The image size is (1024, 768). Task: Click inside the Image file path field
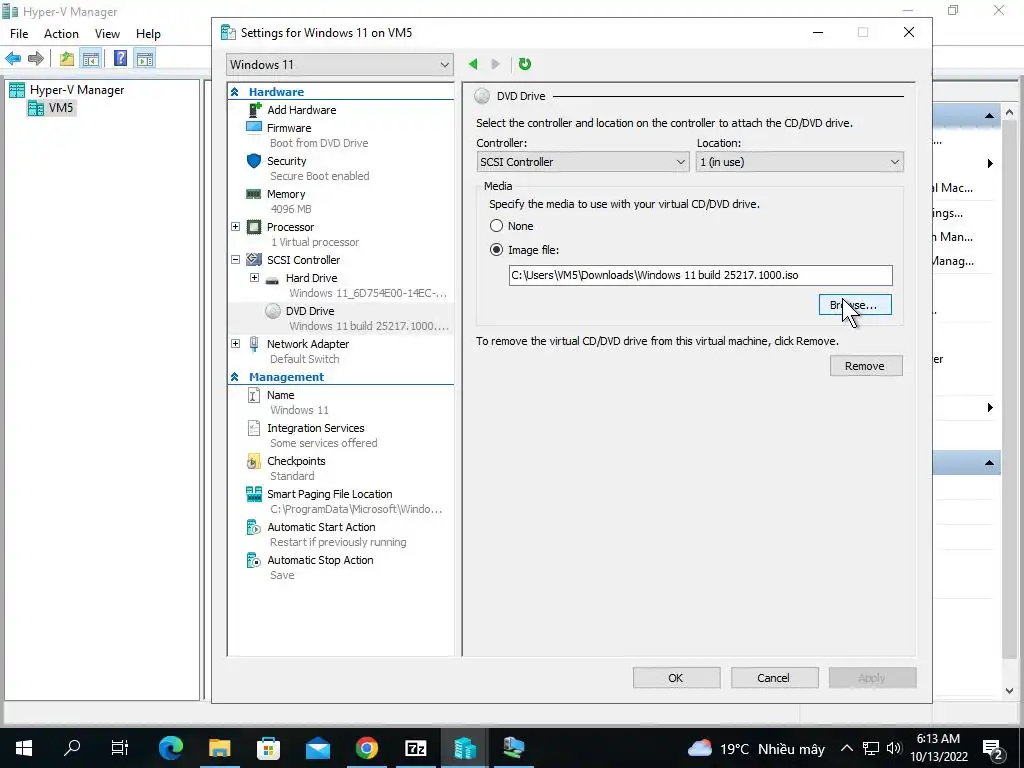coord(700,275)
